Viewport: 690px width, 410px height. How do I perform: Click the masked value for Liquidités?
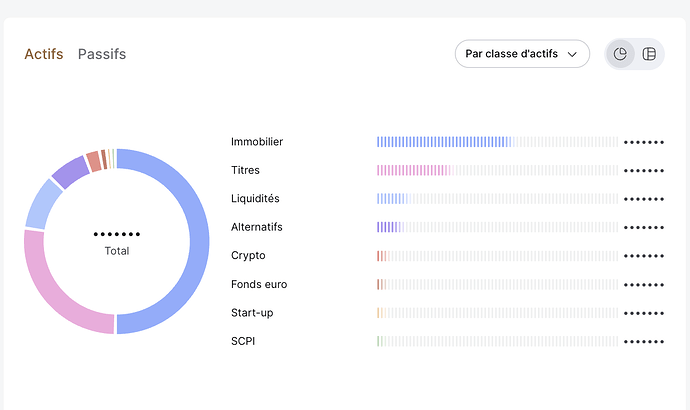[x=644, y=199]
